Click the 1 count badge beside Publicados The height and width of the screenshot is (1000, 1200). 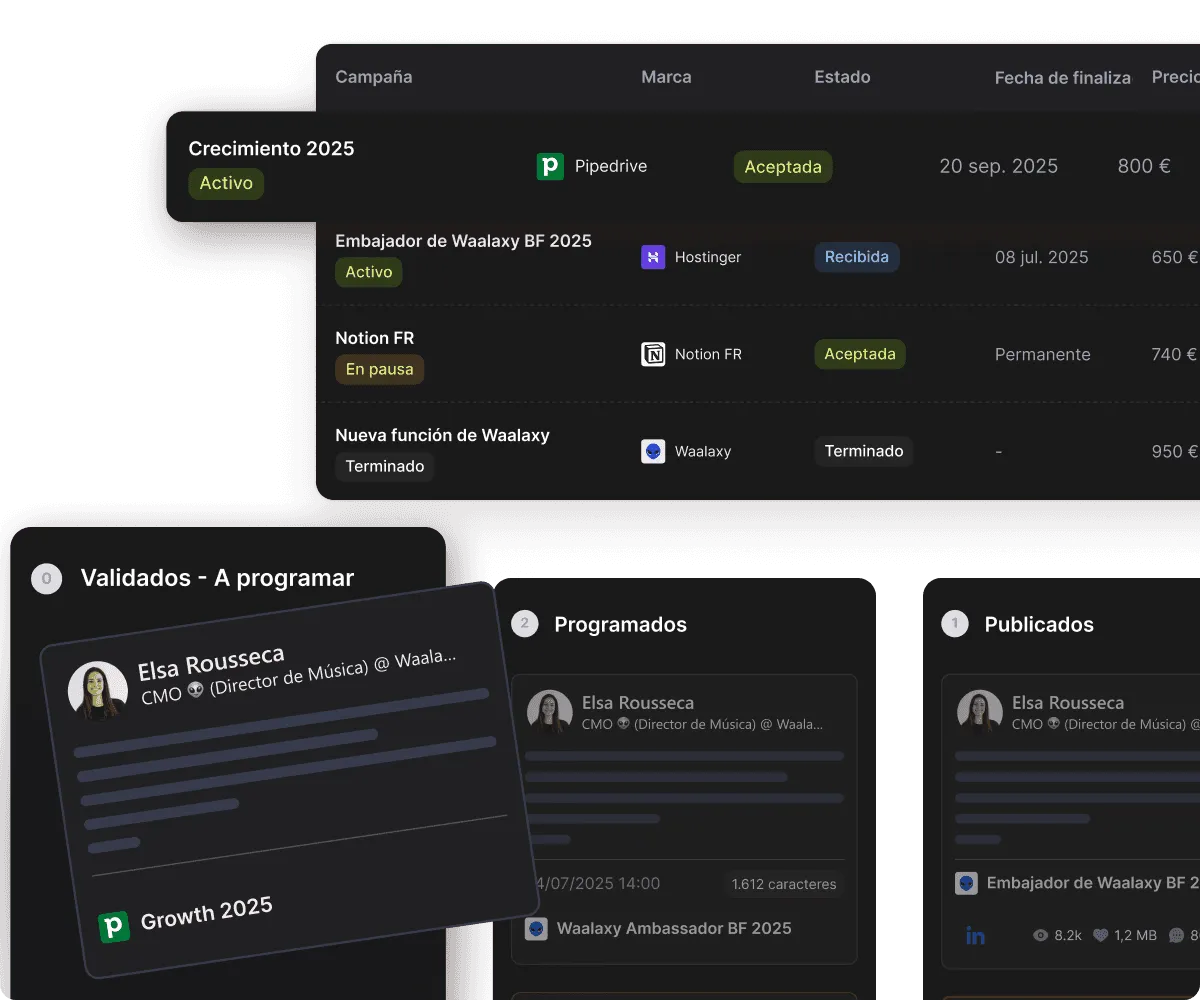(955, 624)
